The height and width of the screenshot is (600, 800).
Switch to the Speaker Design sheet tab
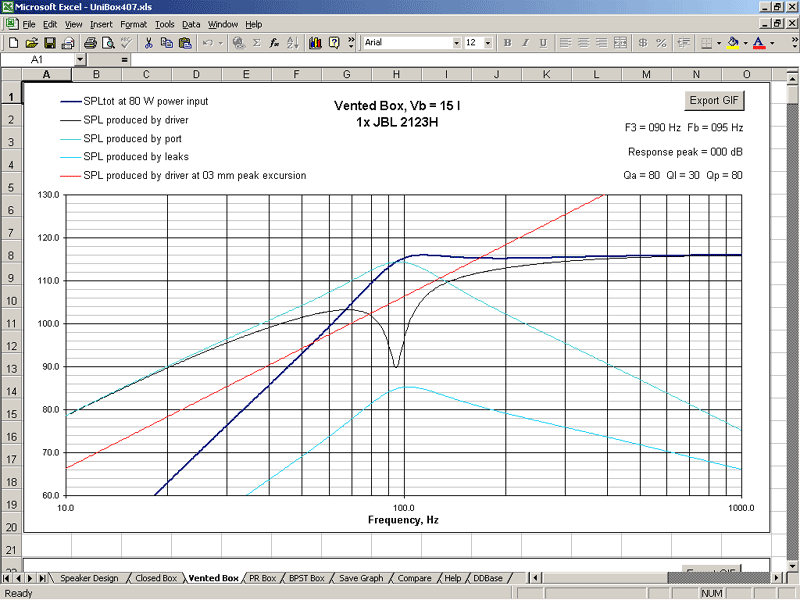click(x=89, y=578)
